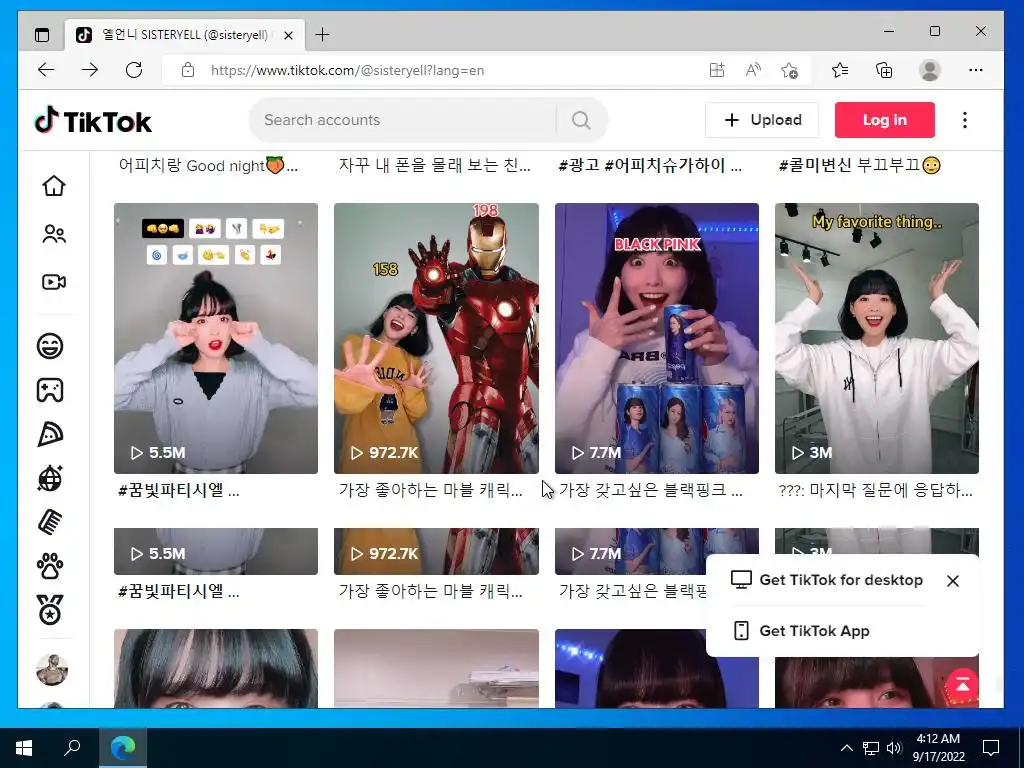Select the beauty comb category icon

(x=50, y=522)
